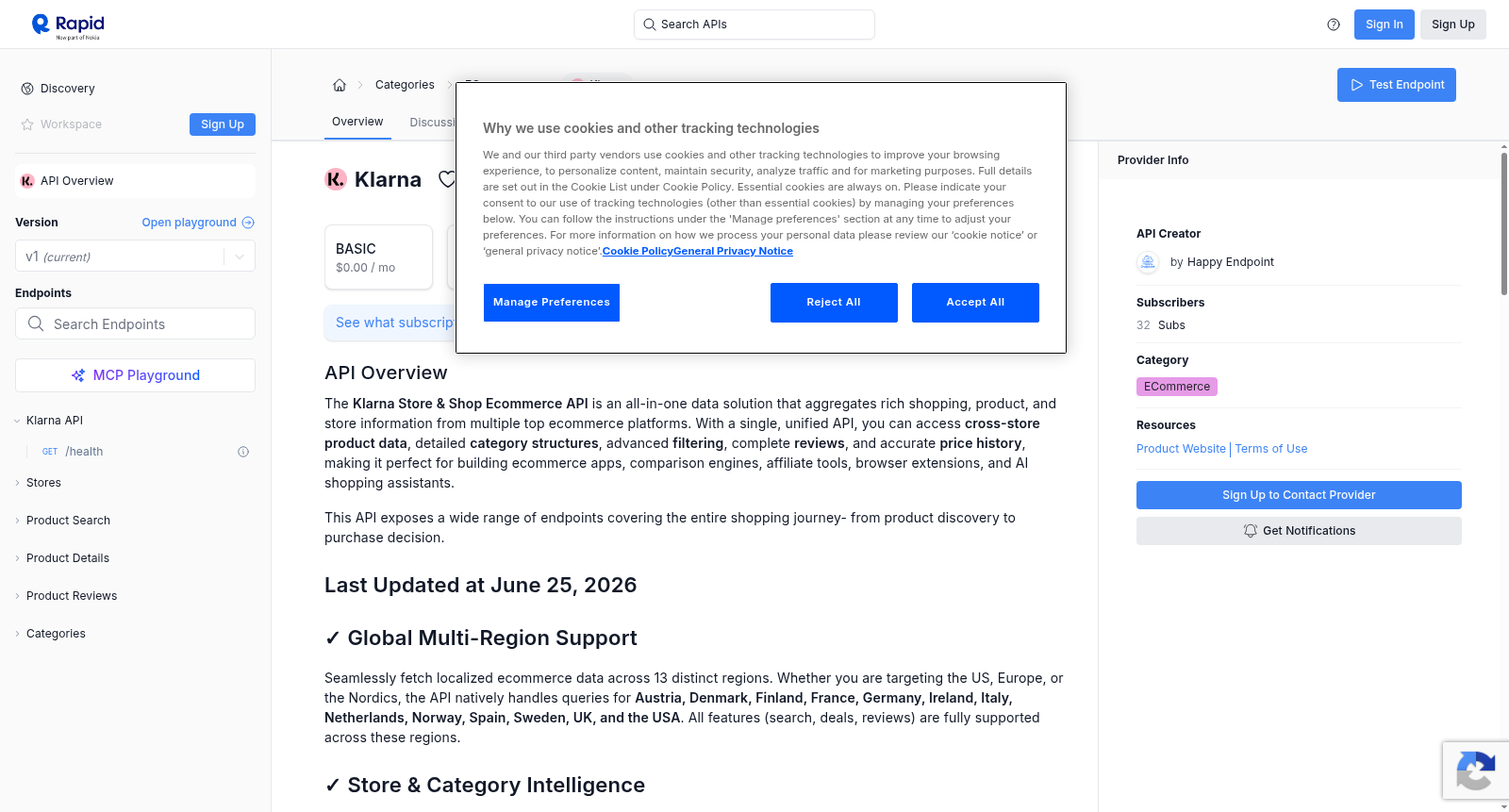Click the page vertical scrollbar
The height and width of the screenshot is (812, 1509).
pyautogui.click(x=1503, y=224)
